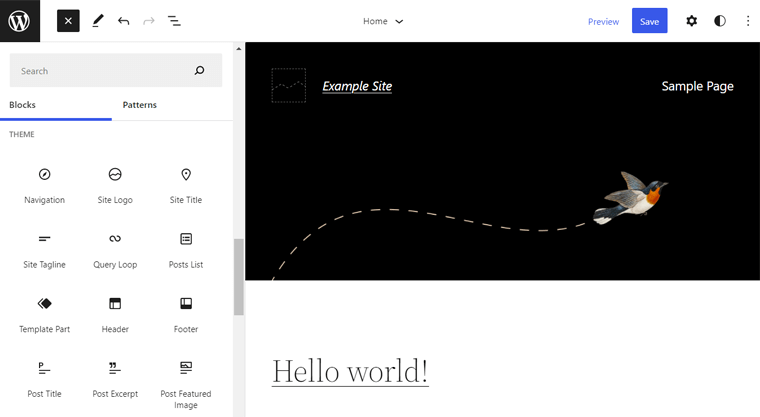The height and width of the screenshot is (417, 760).
Task: Insert the Post Title block
Action: (x=45, y=380)
